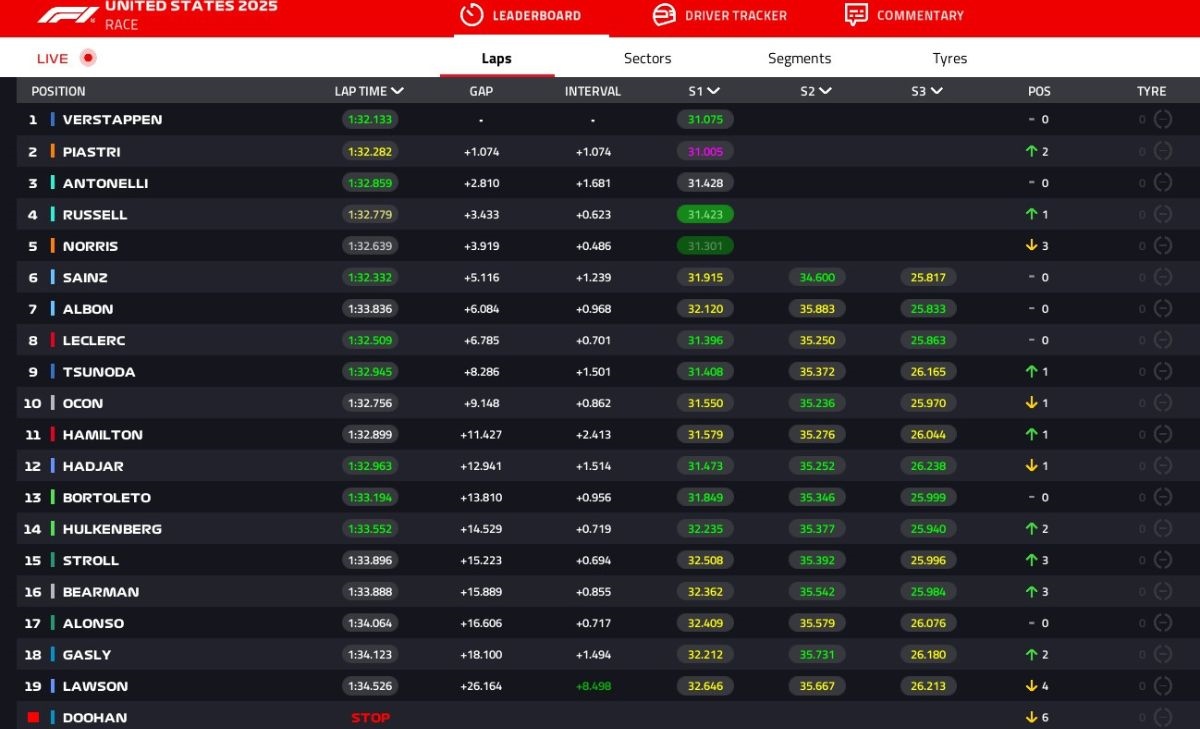This screenshot has height=729, width=1200.
Task: Open the S3 sector dropdown arrow
Action: pyautogui.click(x=936, y=91)
